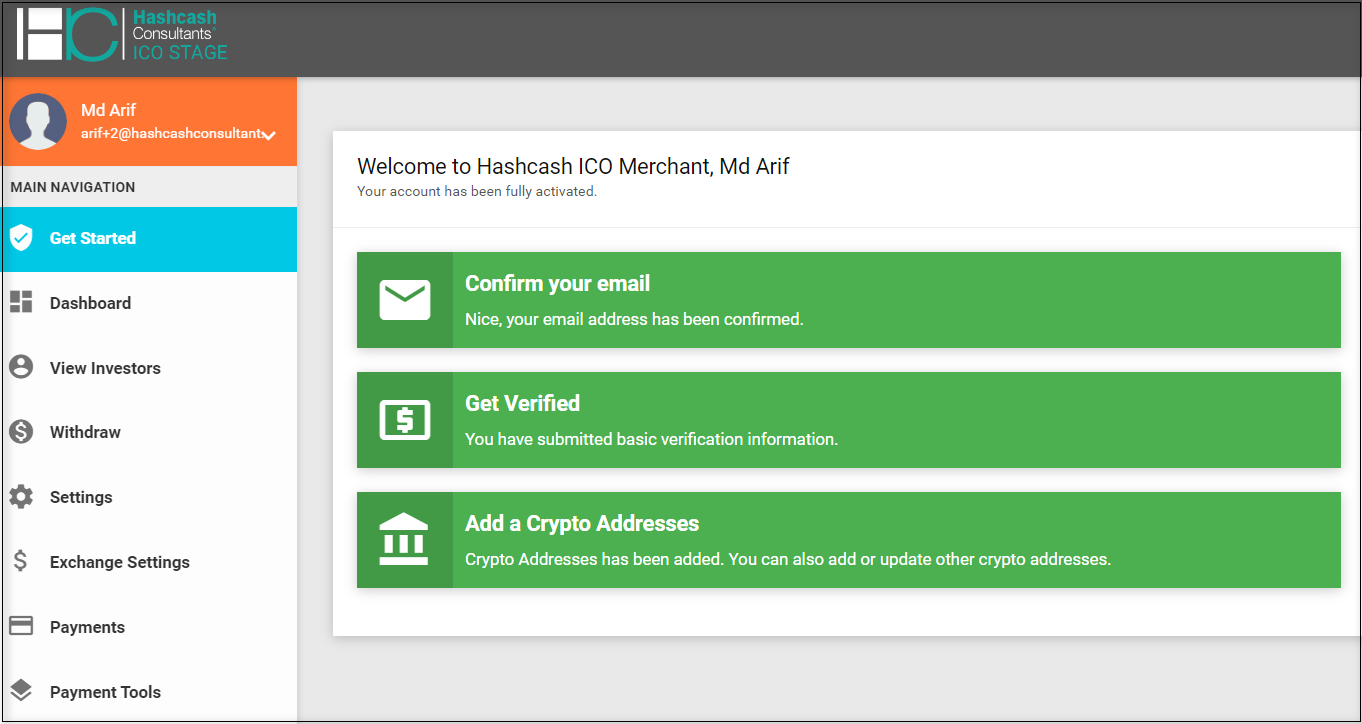
Task: Open Exchange Settings
Action: [x=149, y=562]
